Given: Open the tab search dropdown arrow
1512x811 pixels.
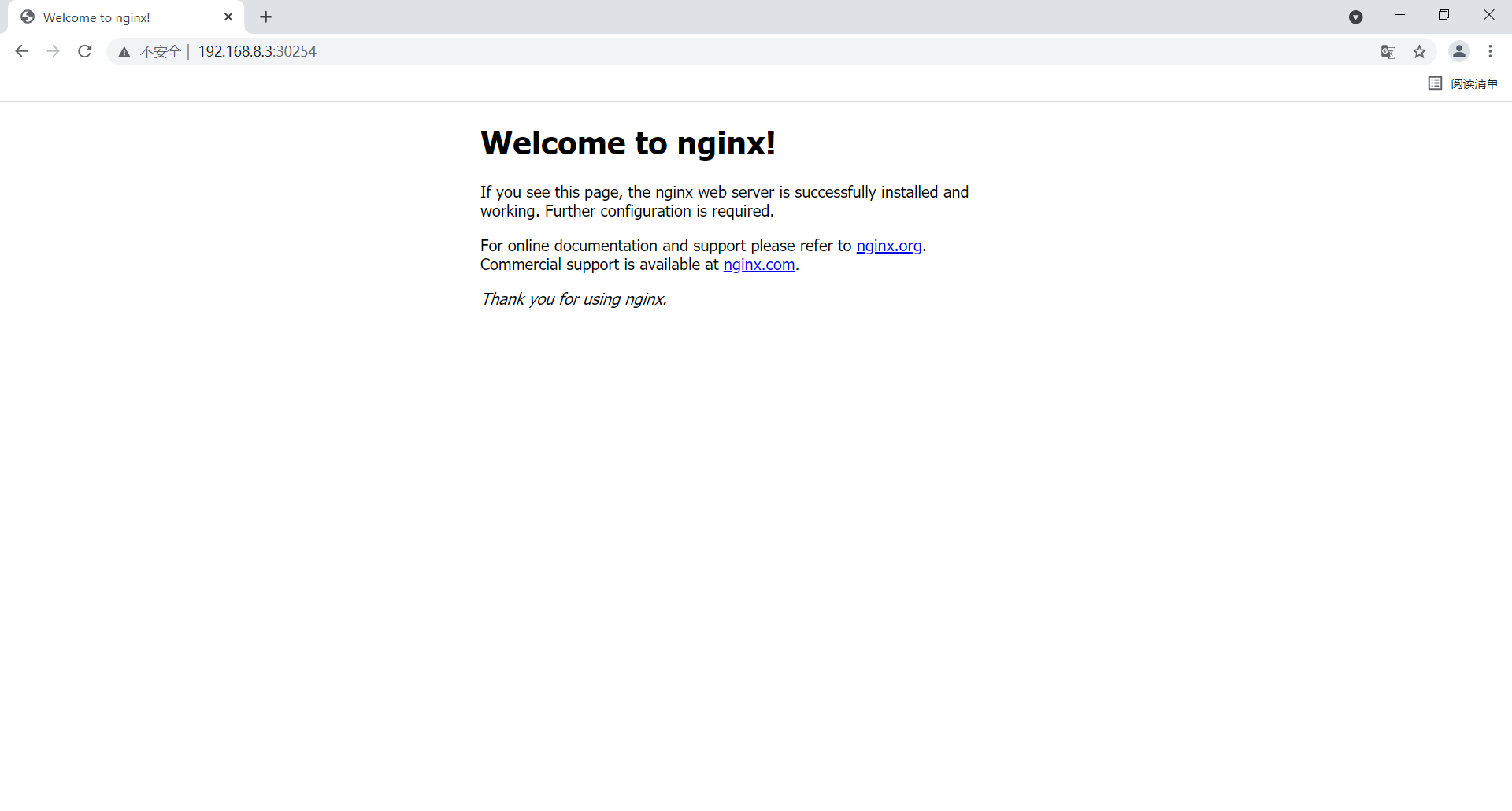Looking at the screenshot, I should pos(1356,17).
